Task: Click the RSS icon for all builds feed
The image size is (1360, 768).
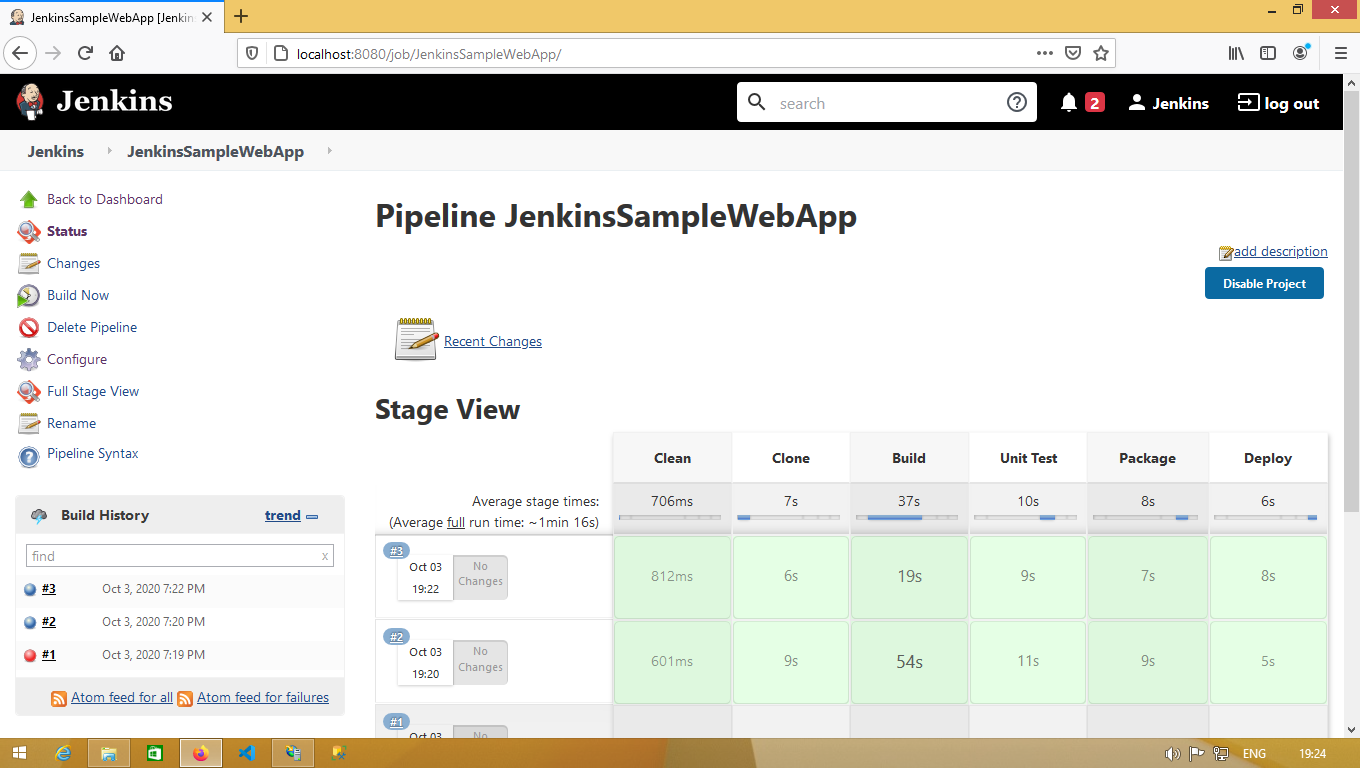Action: [x=59, y=698]
